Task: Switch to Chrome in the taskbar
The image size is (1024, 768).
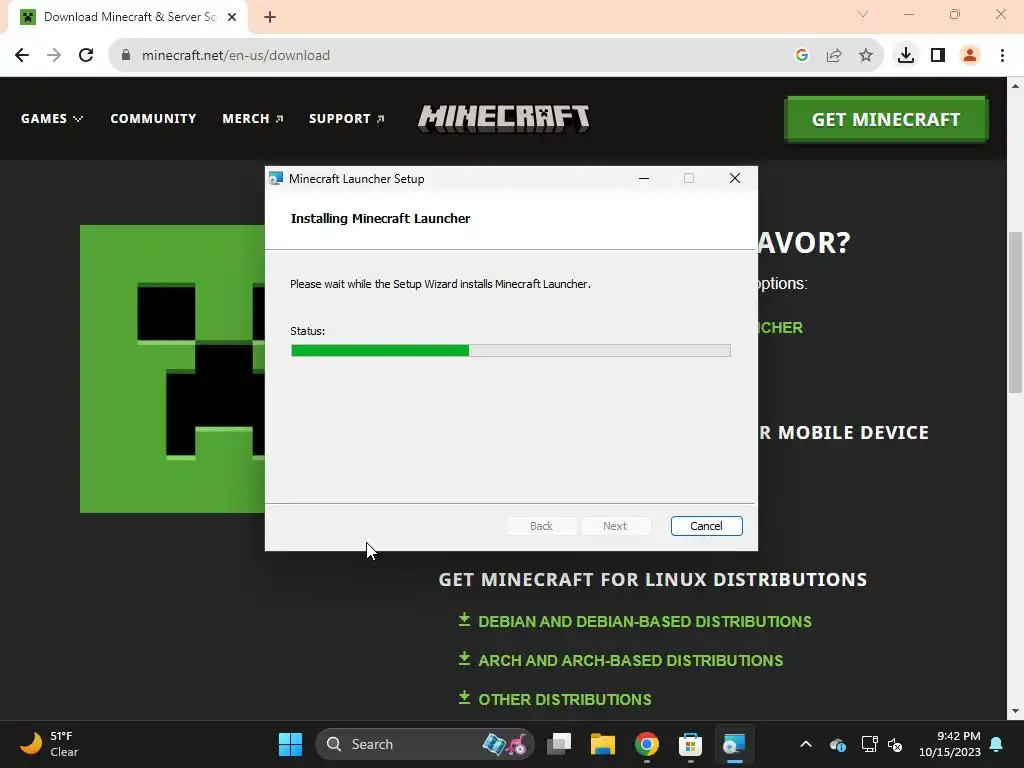Action: tap(647, 744)
